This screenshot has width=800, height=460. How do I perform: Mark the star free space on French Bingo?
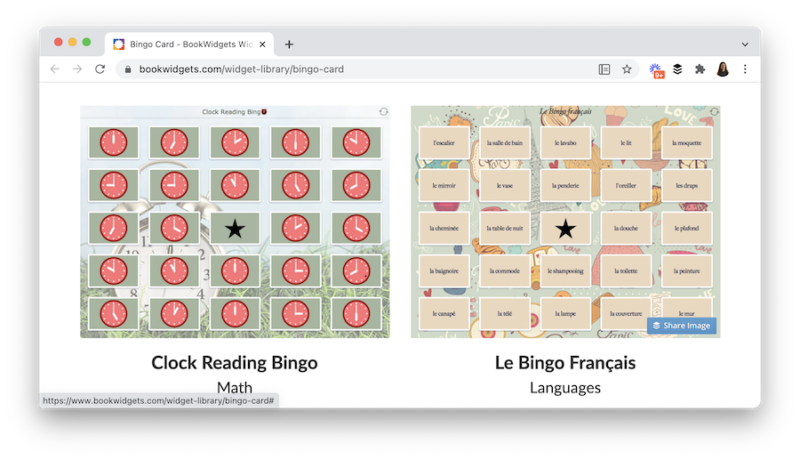565,228
